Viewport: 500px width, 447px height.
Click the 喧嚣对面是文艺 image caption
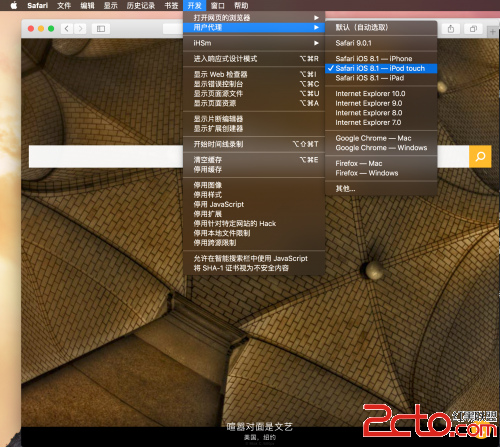pos(259,427)
